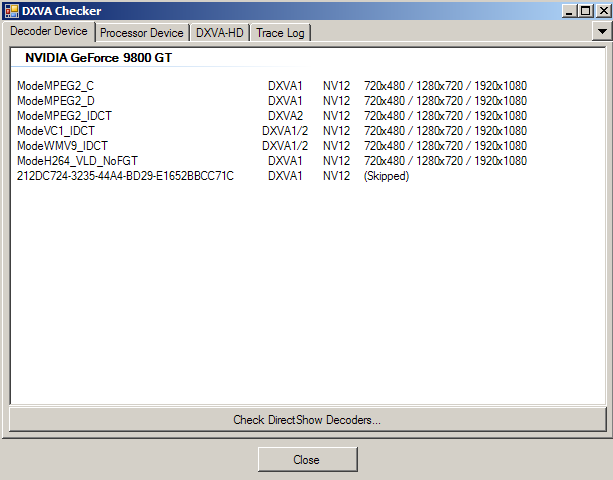Click the resolutions in ModeMPEG2_D row

[446, 101]
